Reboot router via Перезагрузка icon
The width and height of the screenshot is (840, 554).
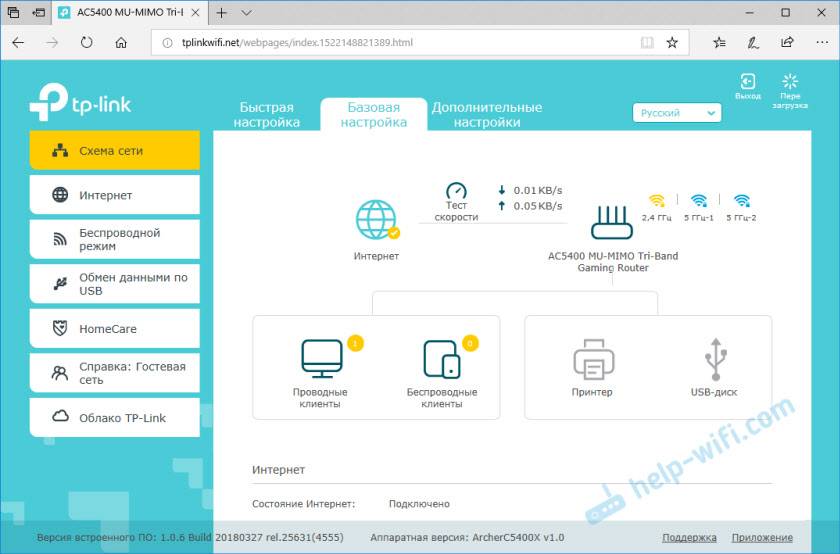[790, 83]
